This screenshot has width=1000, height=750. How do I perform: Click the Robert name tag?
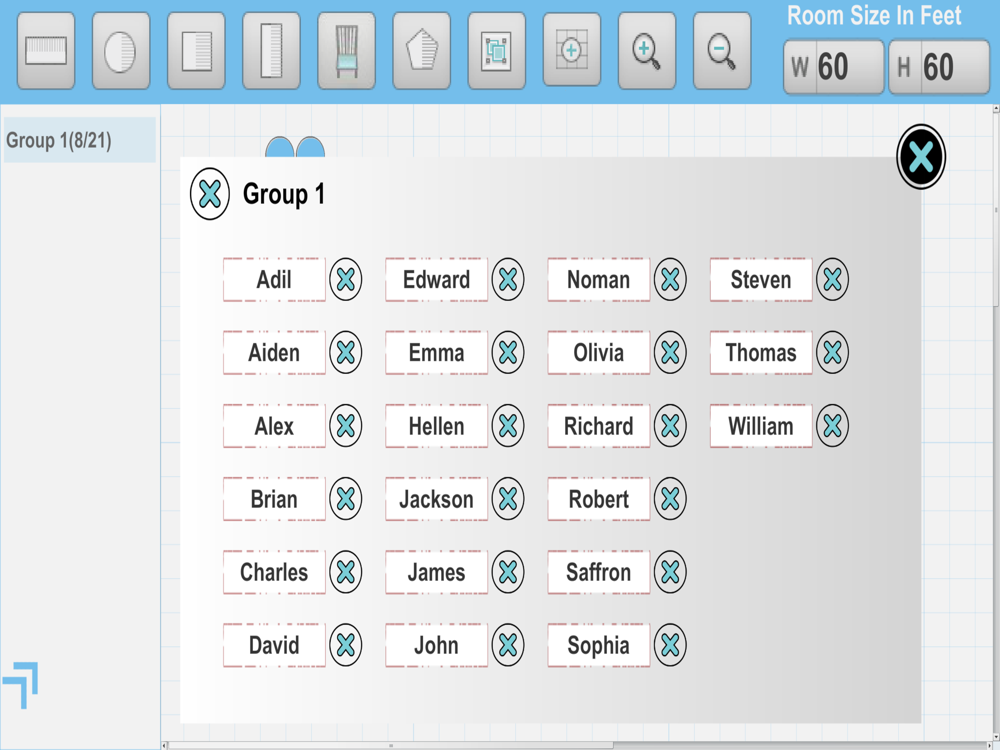click(599, 498)
